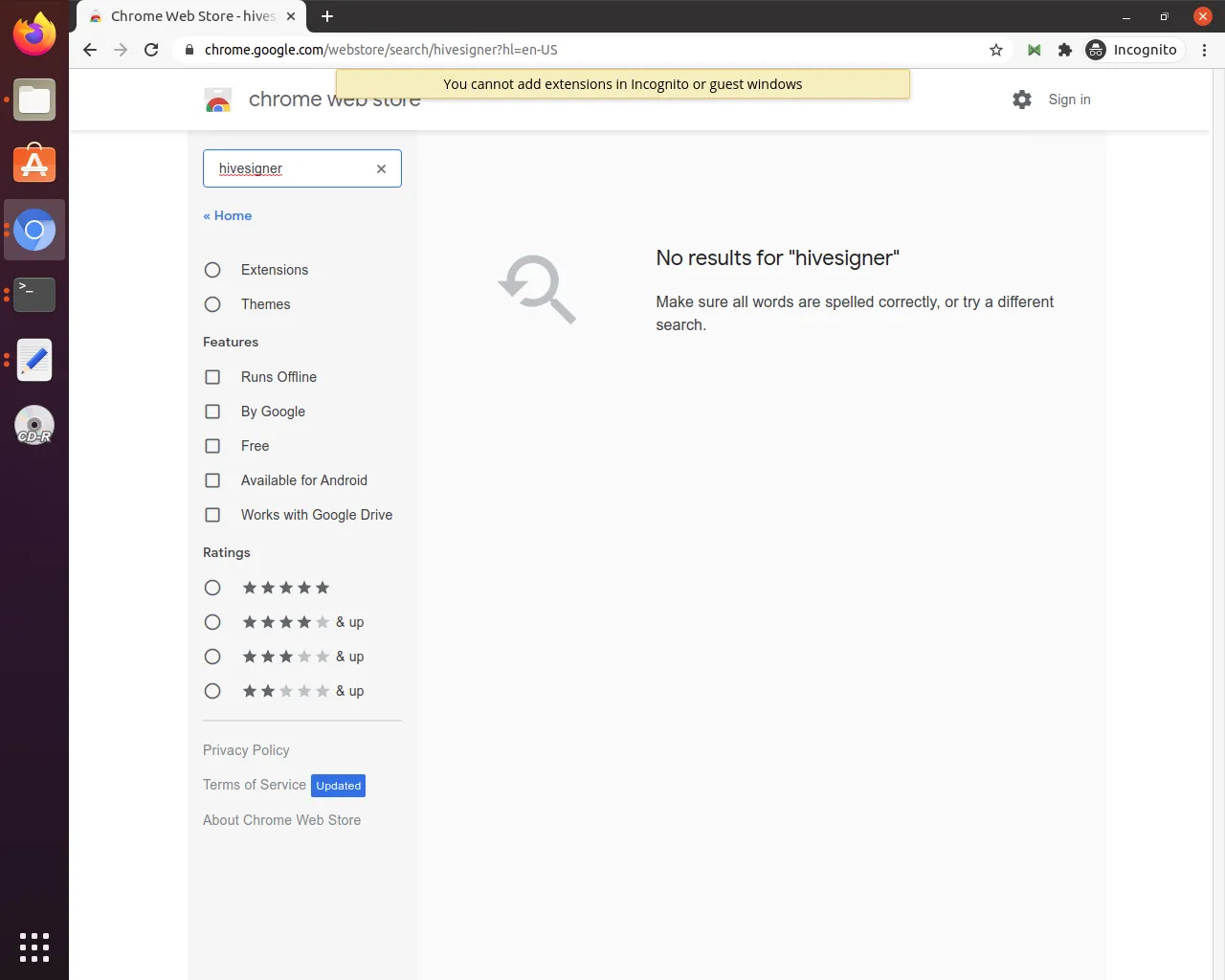Click the browser forward arrow

click(121, 50)
